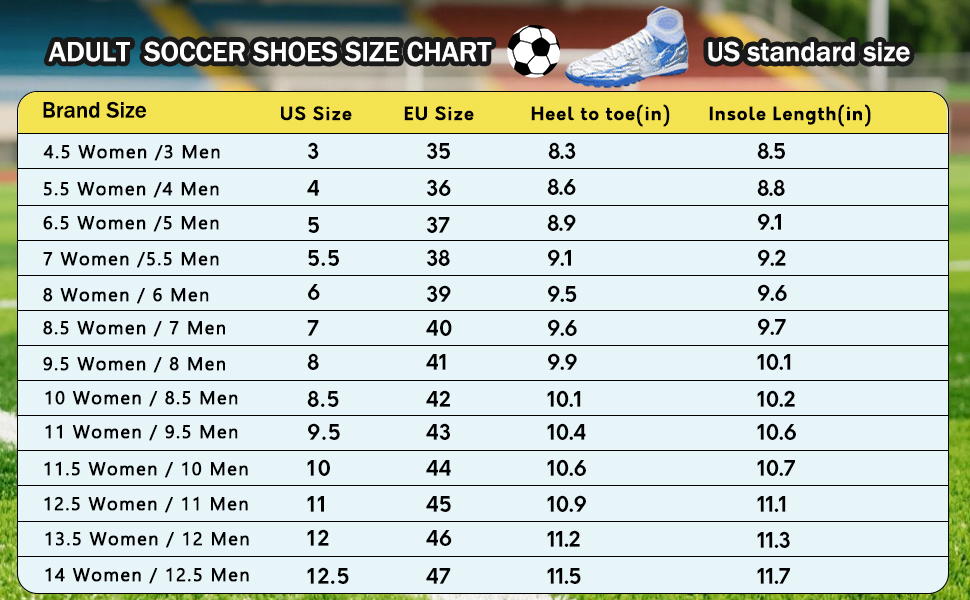Viewport: 970px width, 600px height.
Task: Select the Insole Length(in) column header
Action: (x=789, y=114)
